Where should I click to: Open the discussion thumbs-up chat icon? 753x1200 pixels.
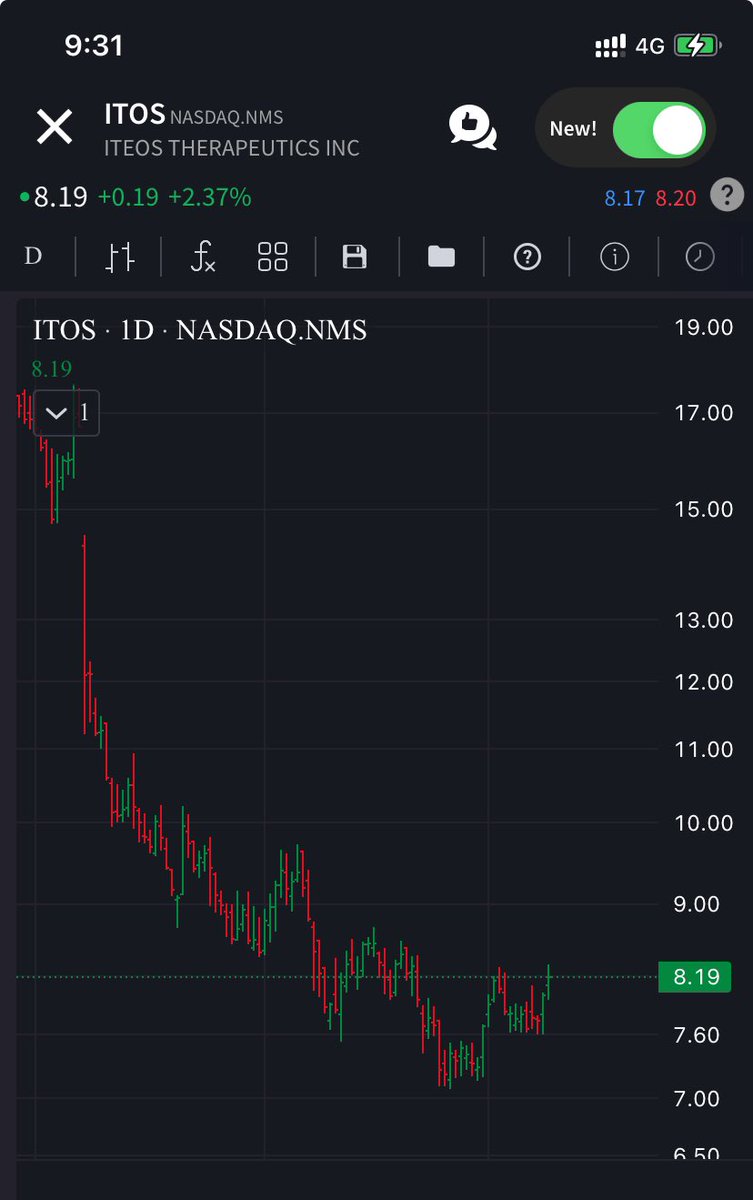tap(473, 129)
